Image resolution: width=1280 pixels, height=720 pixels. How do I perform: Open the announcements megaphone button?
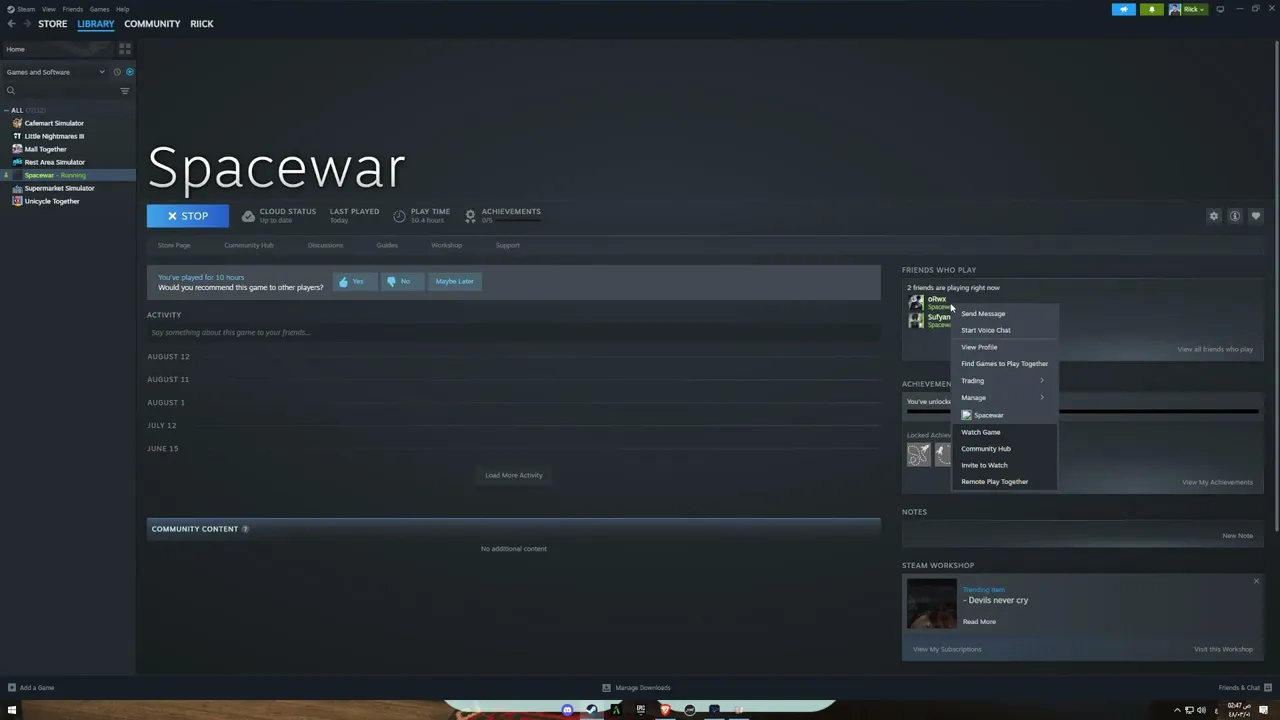tap(1124, 9)
